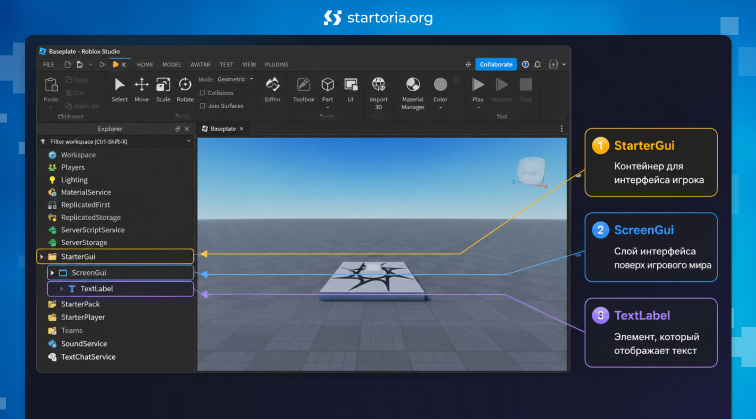756x419 pixels.
Task: Click the orange play icon in quick bar
Action: pyautogui.click(x=115, y=64)
